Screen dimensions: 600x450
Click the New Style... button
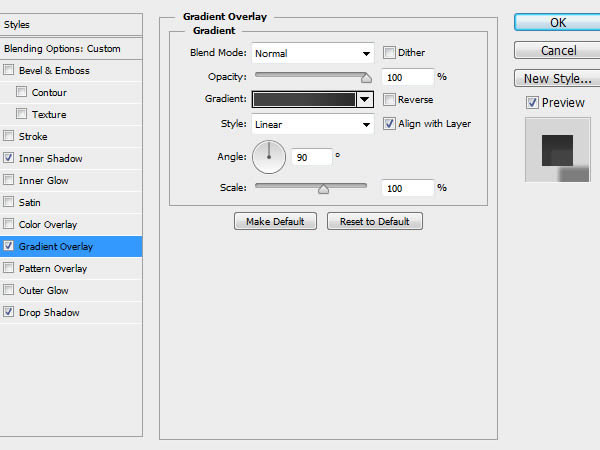point(557,78)
